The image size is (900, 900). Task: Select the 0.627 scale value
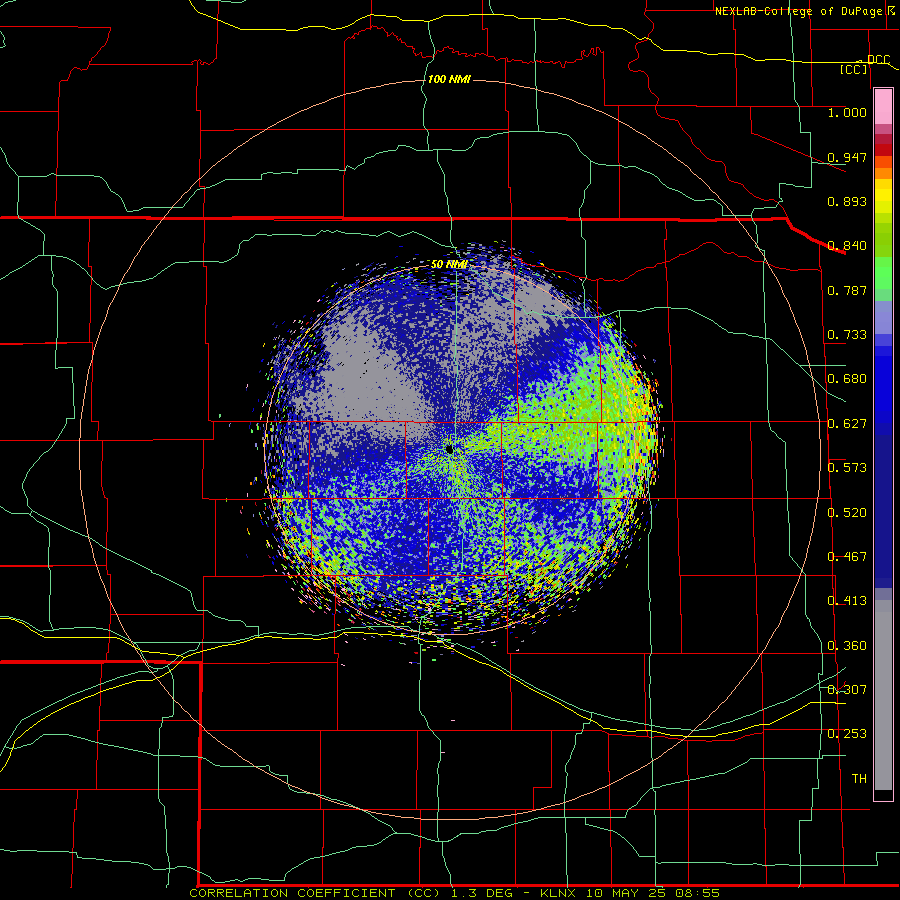click(x=847, y=424)
